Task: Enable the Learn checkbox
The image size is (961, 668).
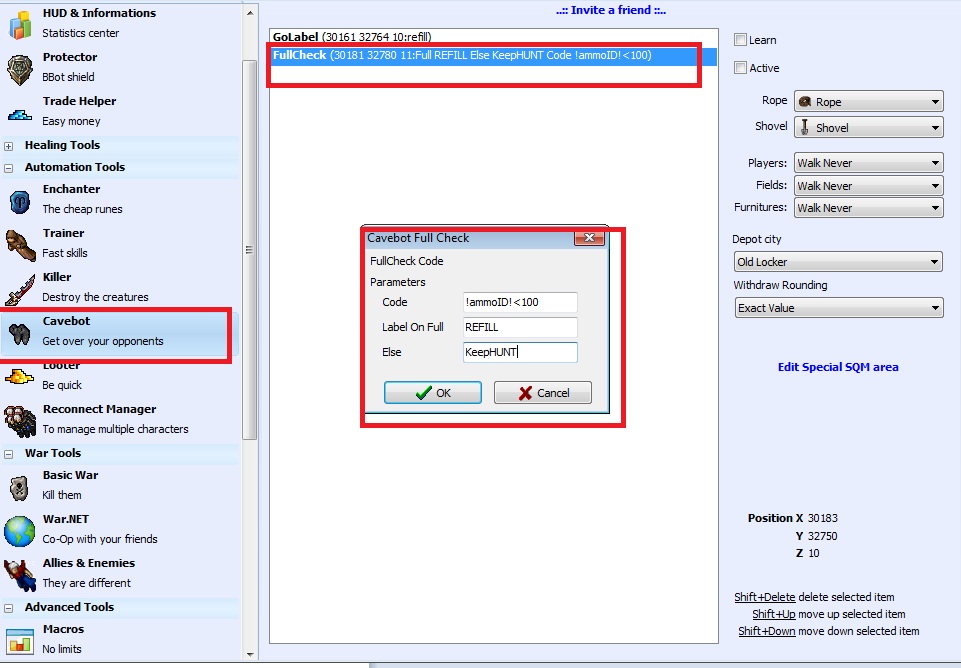Action: point(741,40)
